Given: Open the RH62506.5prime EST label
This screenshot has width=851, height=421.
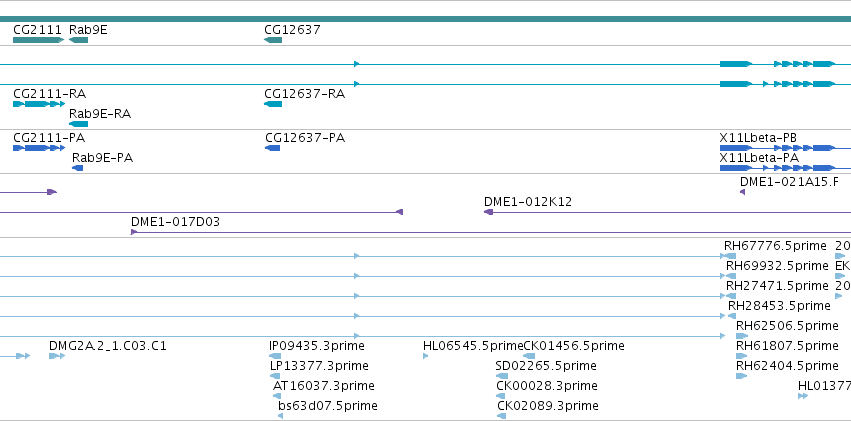Looking at the screenshot, I should [787, 326].
